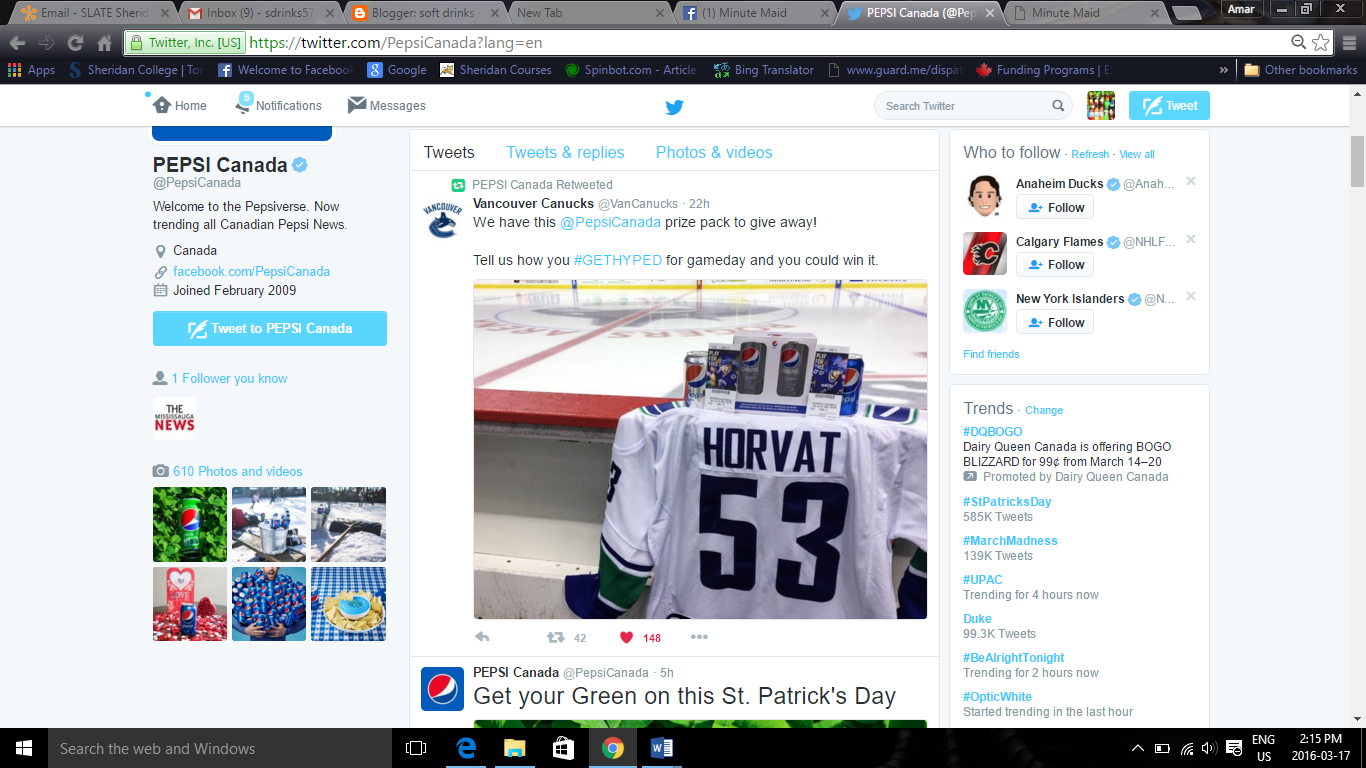The image size is (1366, 768).
Task: Go back with the browser back arrow
Action: click(17, 43)
